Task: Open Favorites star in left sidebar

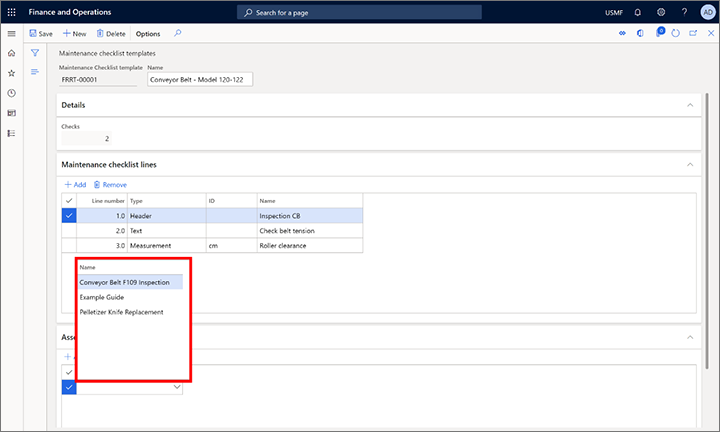Action: (11, 73)
